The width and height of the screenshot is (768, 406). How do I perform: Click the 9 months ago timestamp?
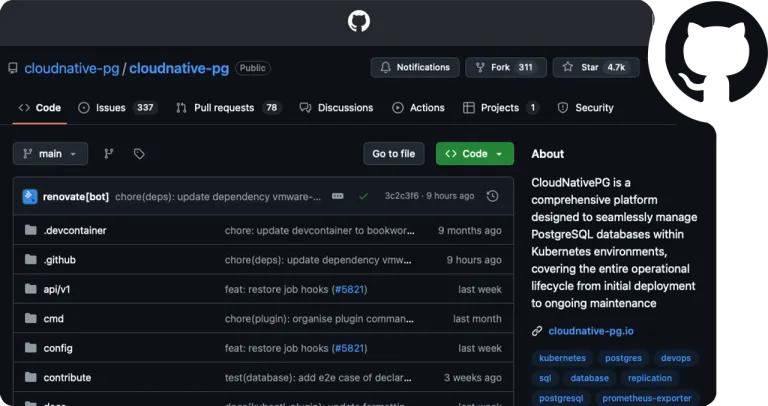470,231
